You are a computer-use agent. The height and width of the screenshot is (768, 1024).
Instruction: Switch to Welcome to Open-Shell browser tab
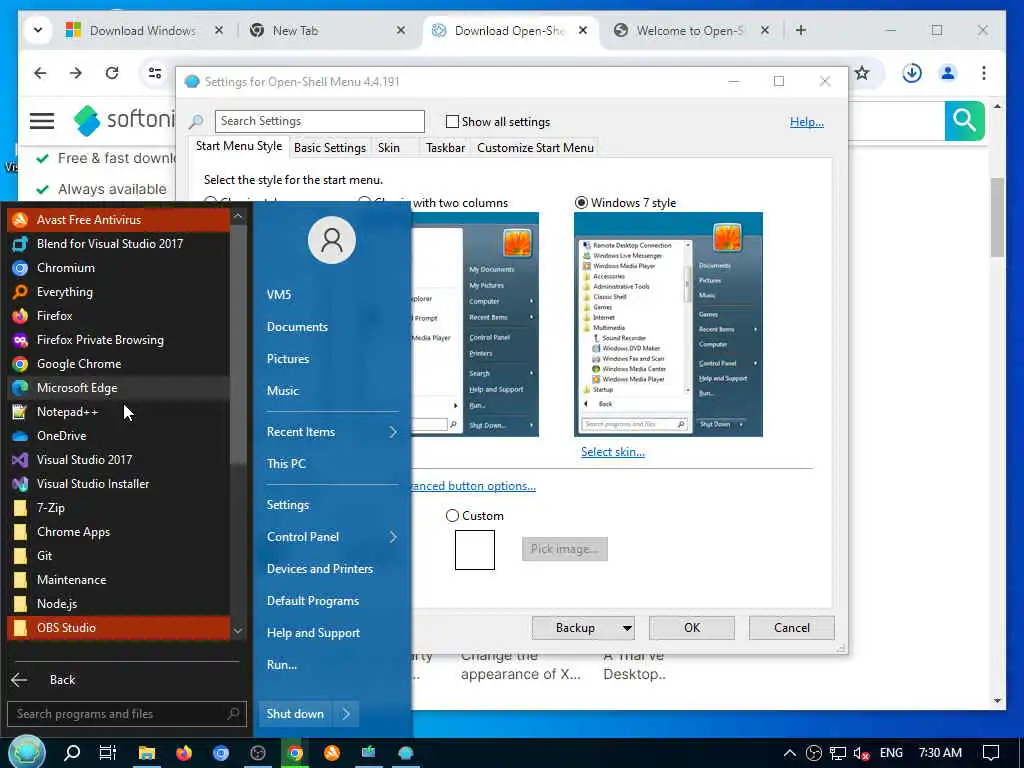pyautogui.click(x=690, y=31)
